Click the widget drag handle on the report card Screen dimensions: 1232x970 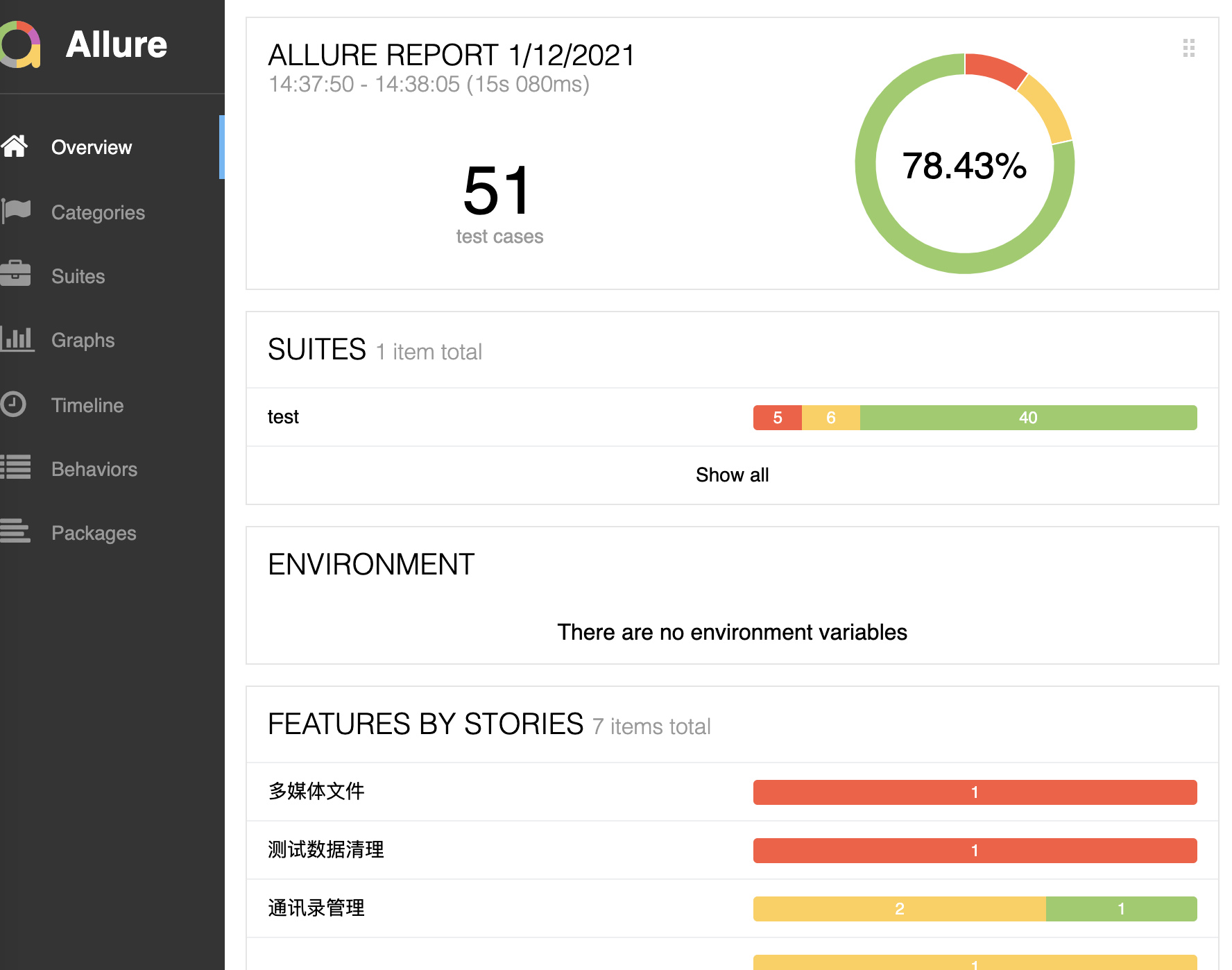pyautogui.click(x=1189, y=49)
